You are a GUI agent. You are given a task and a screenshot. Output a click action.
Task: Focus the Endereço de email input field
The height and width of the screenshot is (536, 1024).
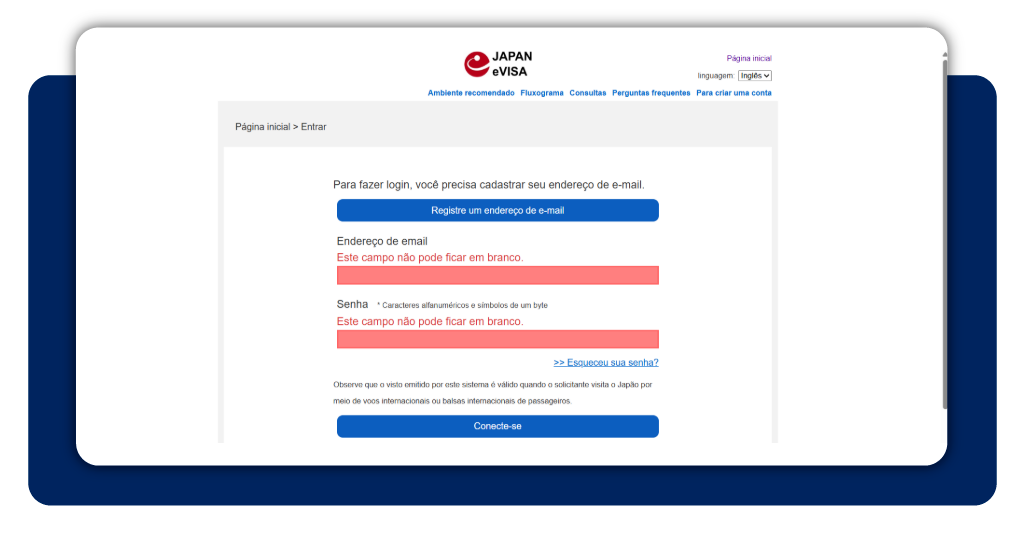498,275
